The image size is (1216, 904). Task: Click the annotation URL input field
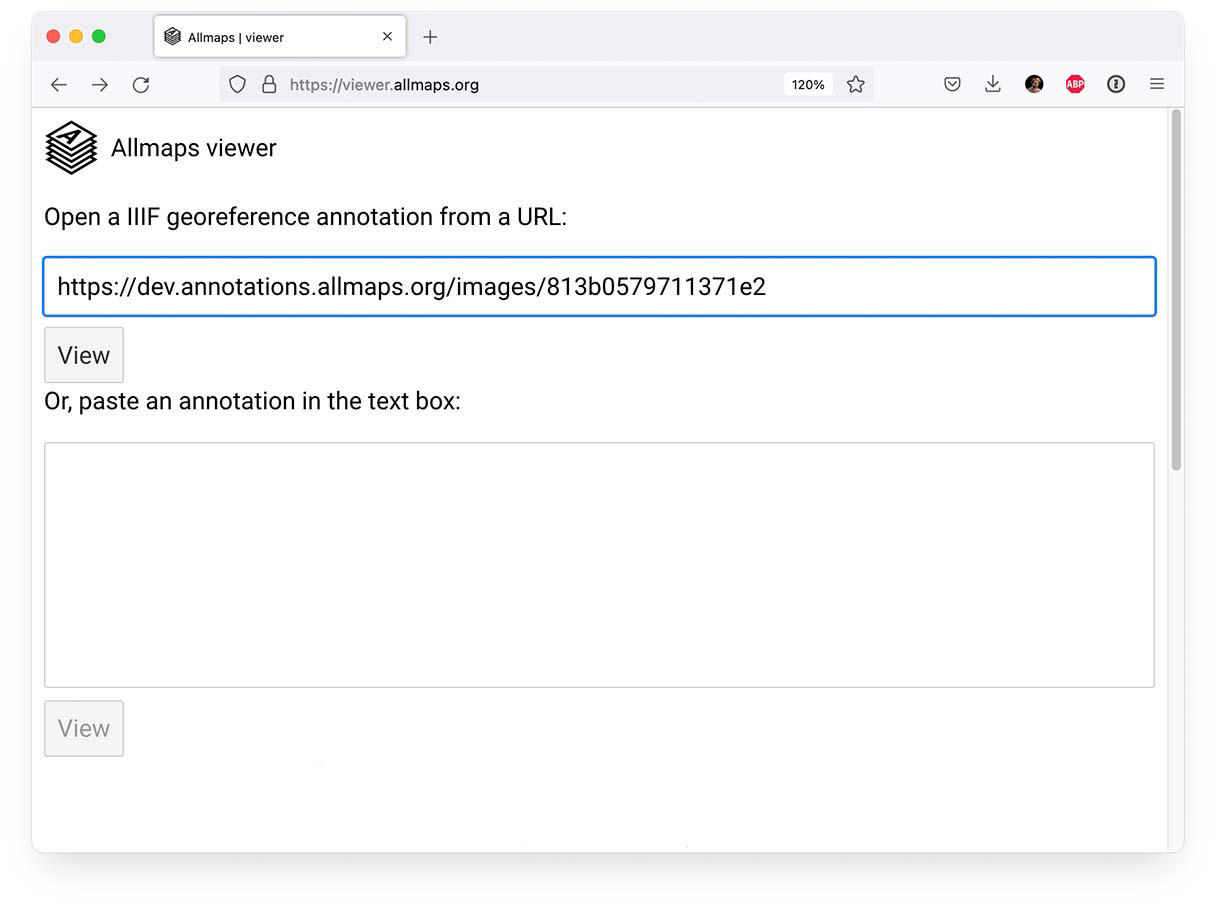click(599, 287)
